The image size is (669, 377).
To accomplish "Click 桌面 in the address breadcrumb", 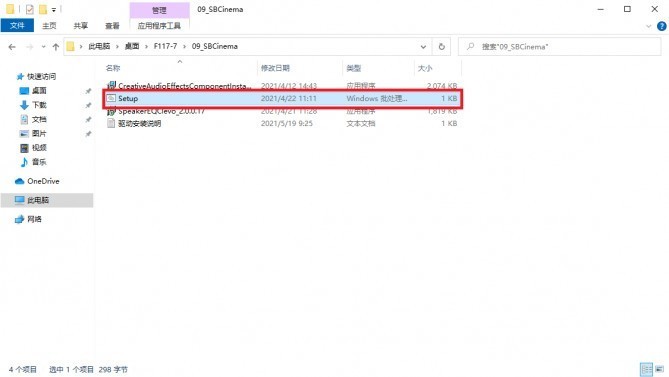I will click(x=132, y=46).
